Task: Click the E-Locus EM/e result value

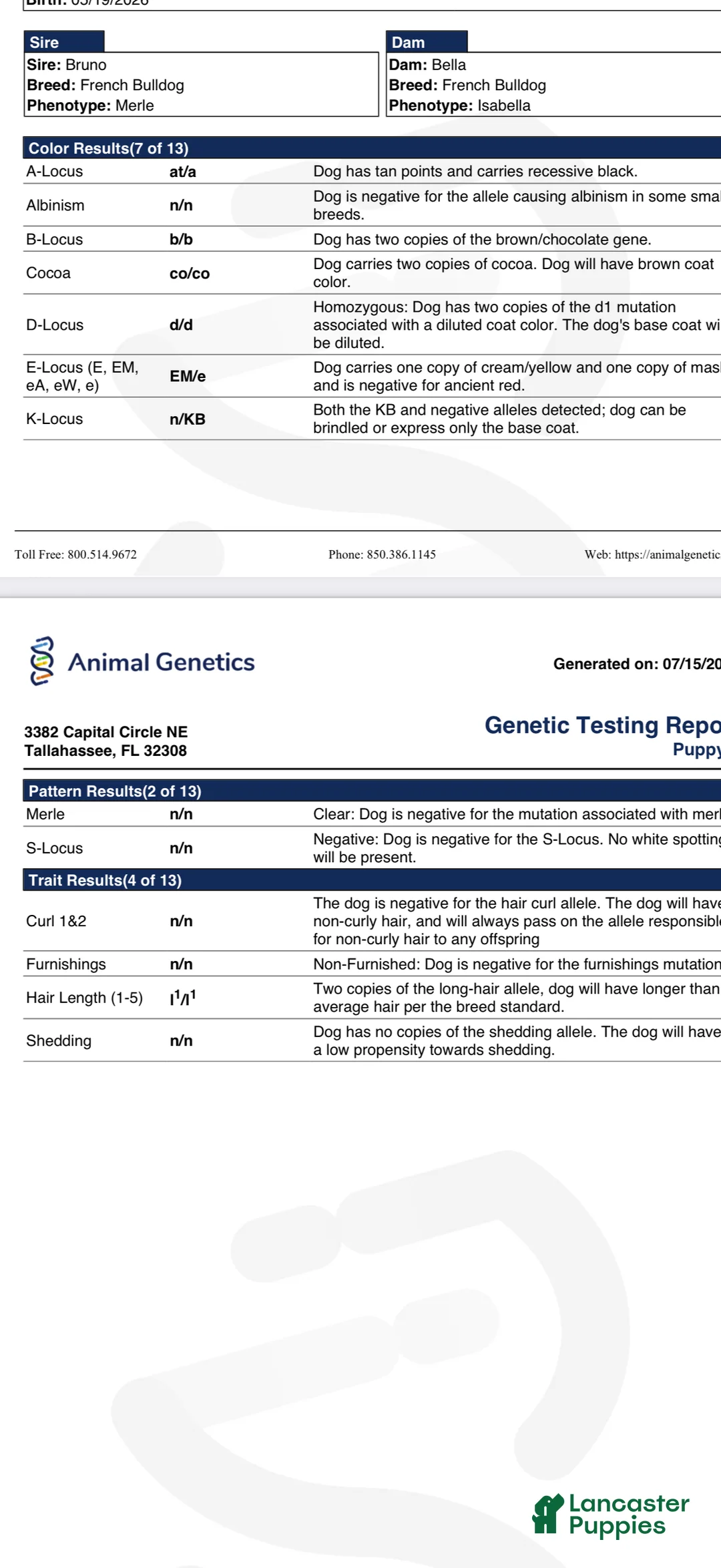Action: click(188, 376)
